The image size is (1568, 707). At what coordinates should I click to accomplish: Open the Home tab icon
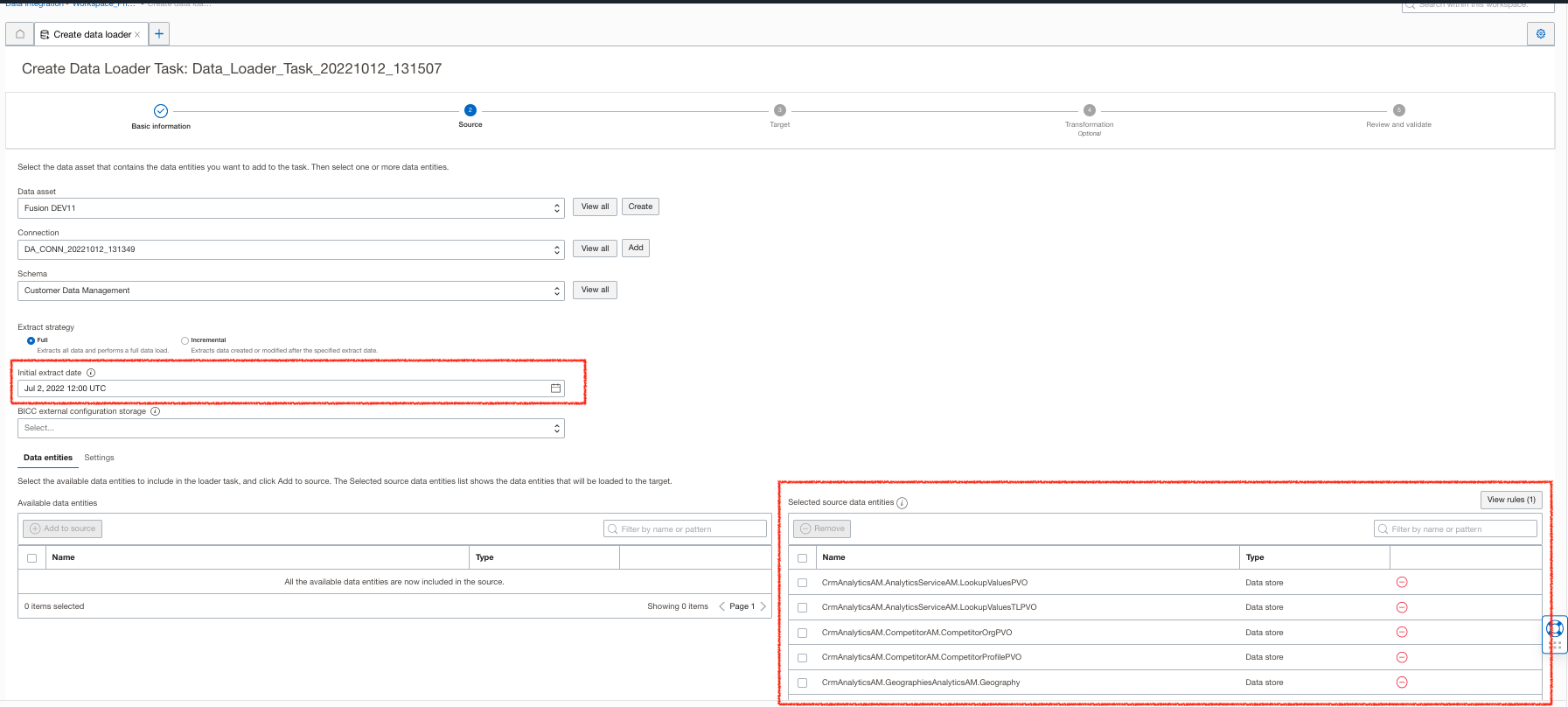pyautogui.click(x=19, y=34)
